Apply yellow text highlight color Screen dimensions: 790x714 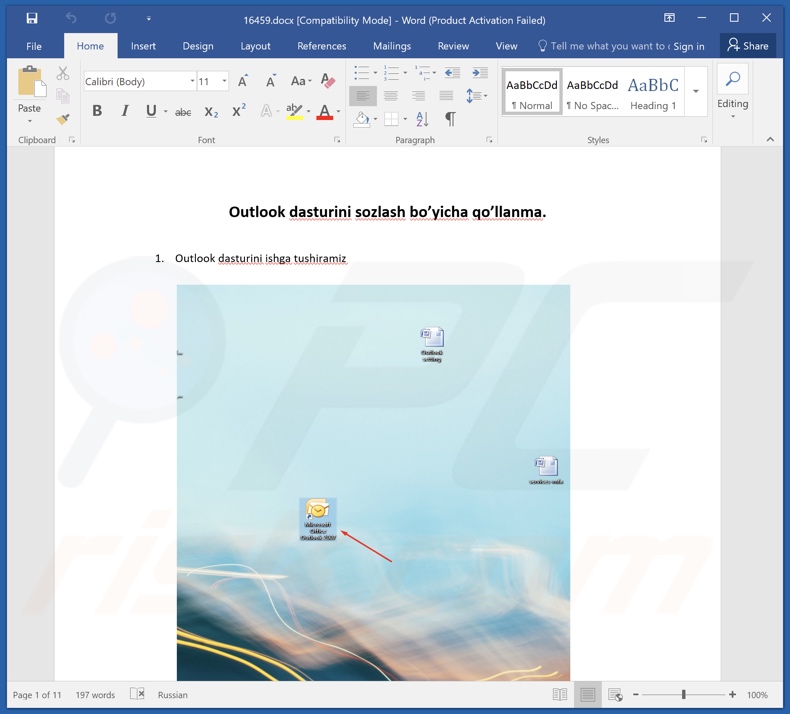point(294,111)
